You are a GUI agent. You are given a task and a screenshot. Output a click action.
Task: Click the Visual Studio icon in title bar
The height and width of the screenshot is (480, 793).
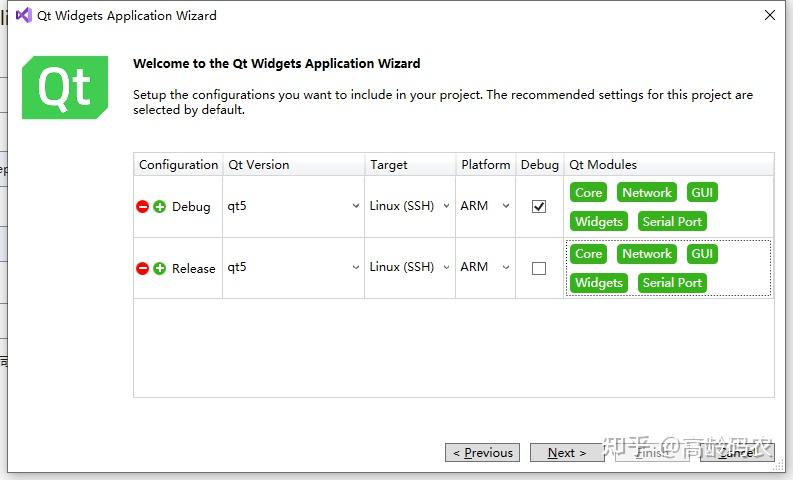[x=23, y=16]
